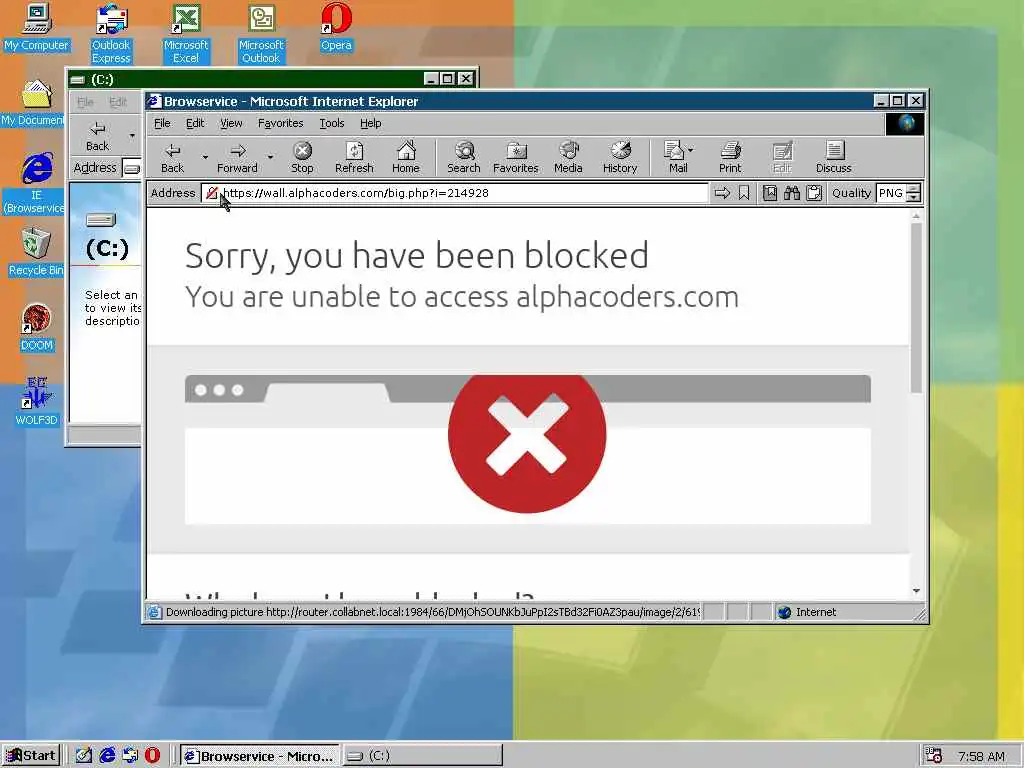Decrease Quality with the down stepper arrow

coord(914,198)
